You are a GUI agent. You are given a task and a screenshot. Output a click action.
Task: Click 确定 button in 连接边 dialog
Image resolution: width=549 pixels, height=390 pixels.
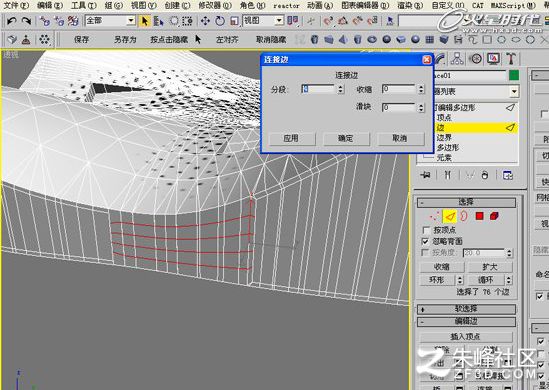click(x=346, y=138)
